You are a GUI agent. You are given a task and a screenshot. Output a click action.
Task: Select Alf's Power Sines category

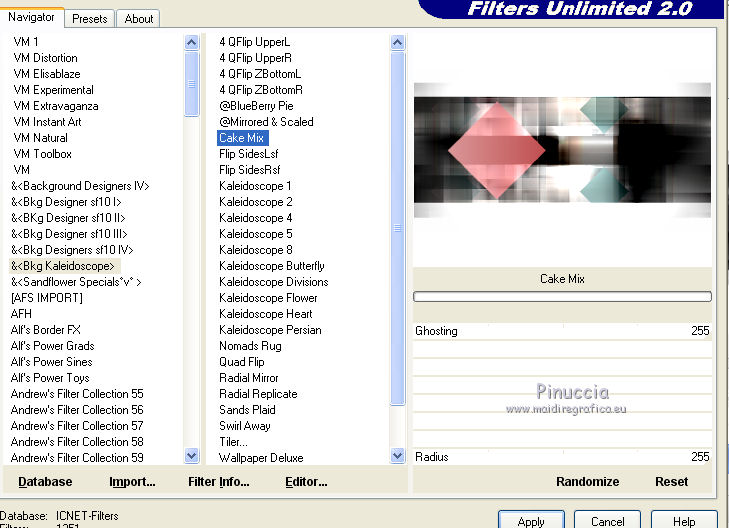(52, 362)
